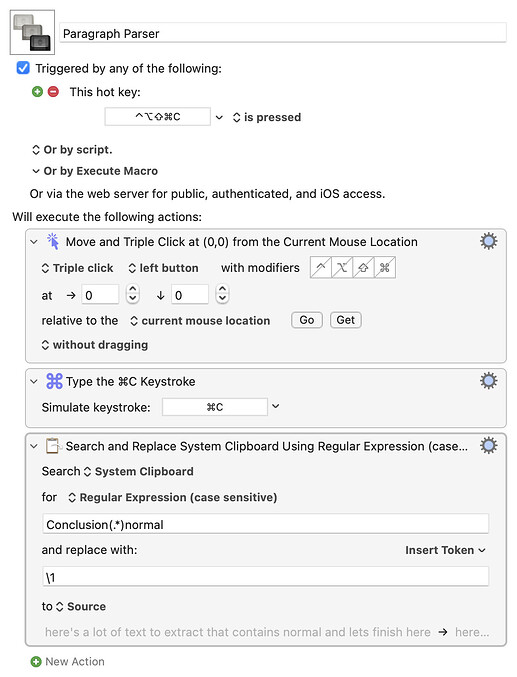Screen dimensions: 517x677
Task: Click the Get button
Action: click(x=346, y=320)
